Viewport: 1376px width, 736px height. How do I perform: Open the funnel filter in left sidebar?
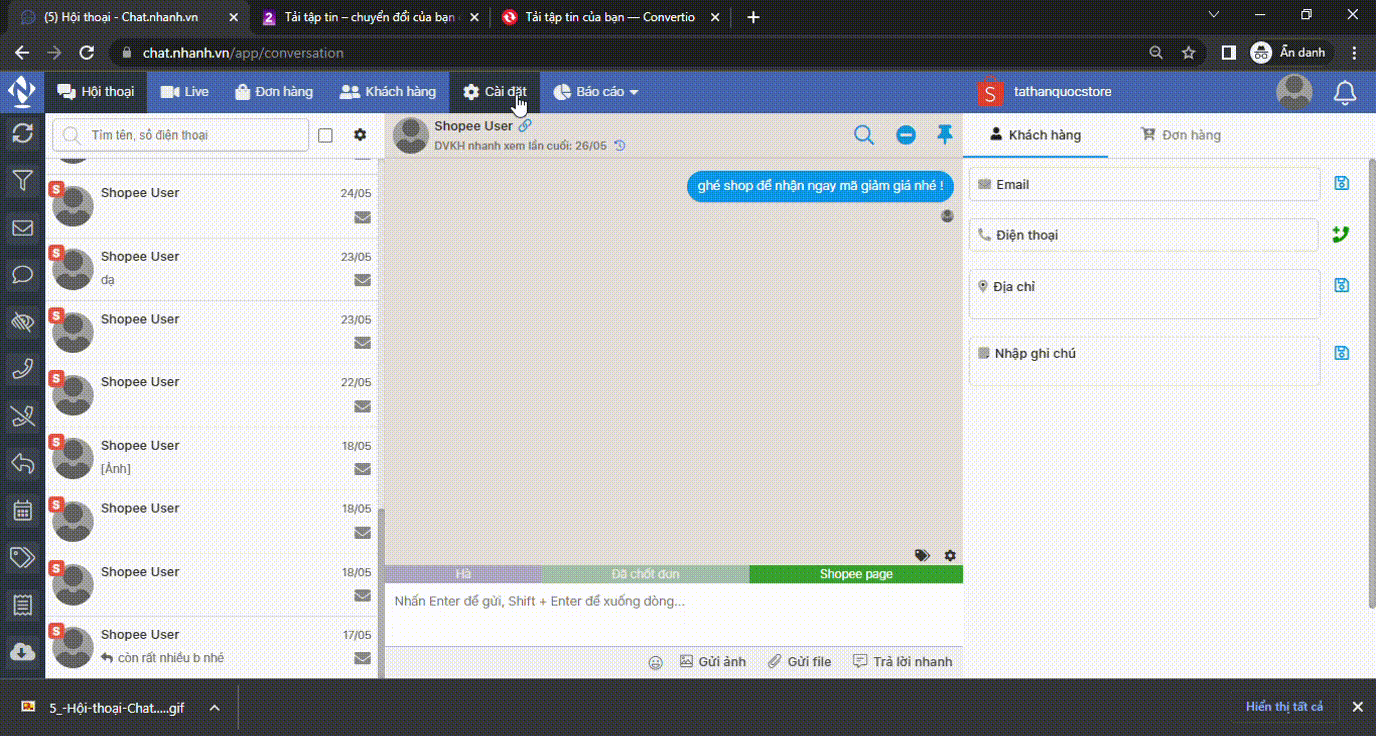point(22,181)
